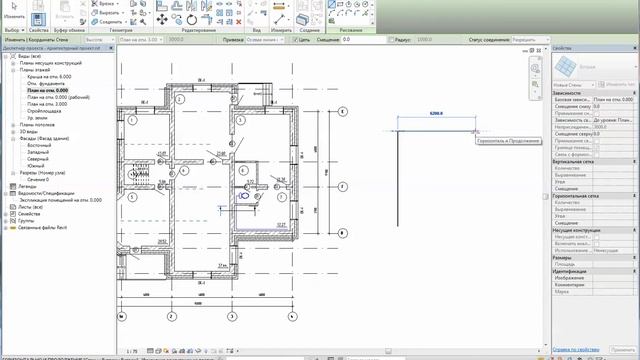
Task: Collapse the Elevations tree node
Action: (13, 138)
